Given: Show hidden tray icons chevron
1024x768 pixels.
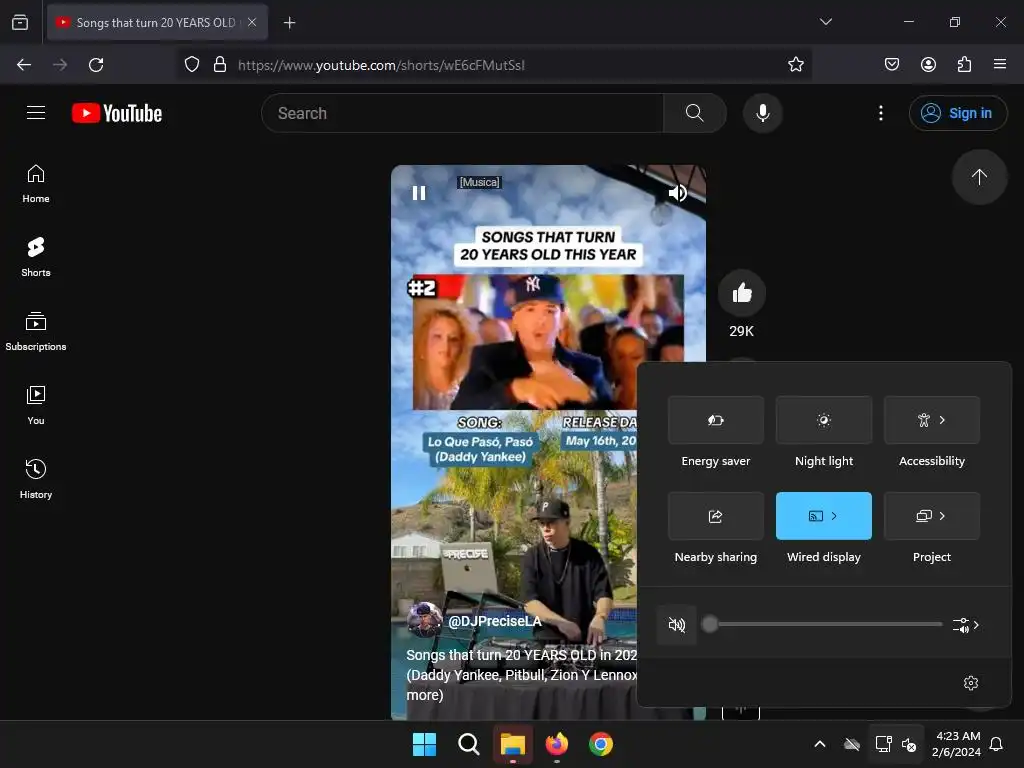Looking at the screenshot, I should tap(820, 744).
